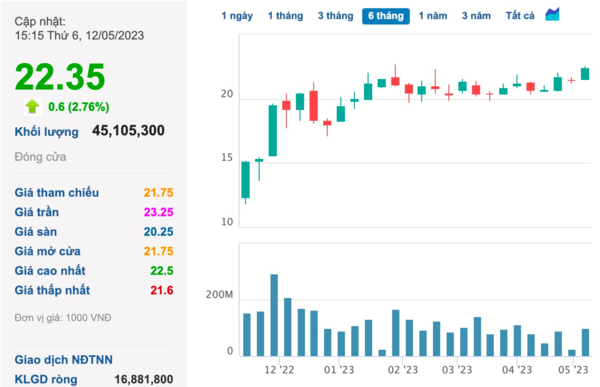
Task: Open the Giá mở cửa label
Action: click(47, 251)
